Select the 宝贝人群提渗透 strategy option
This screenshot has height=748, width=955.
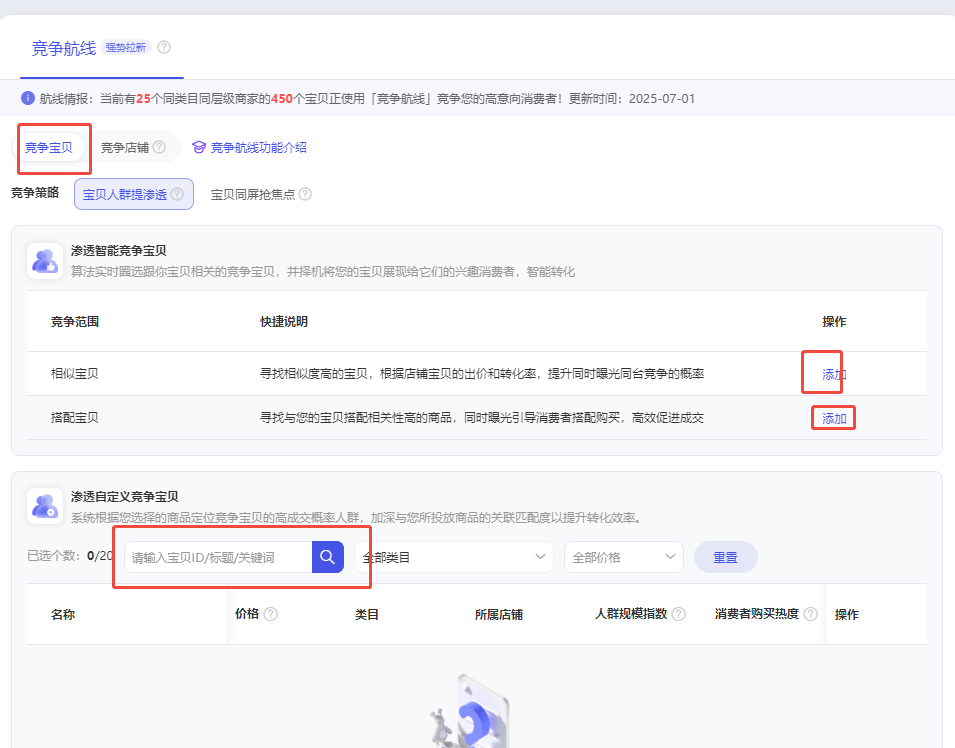coord(125,194)
